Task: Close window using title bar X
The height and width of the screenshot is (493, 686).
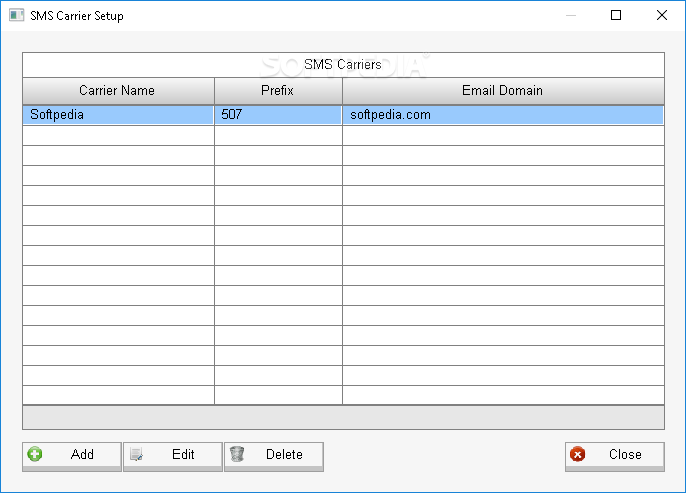Action: pos(662,15)
